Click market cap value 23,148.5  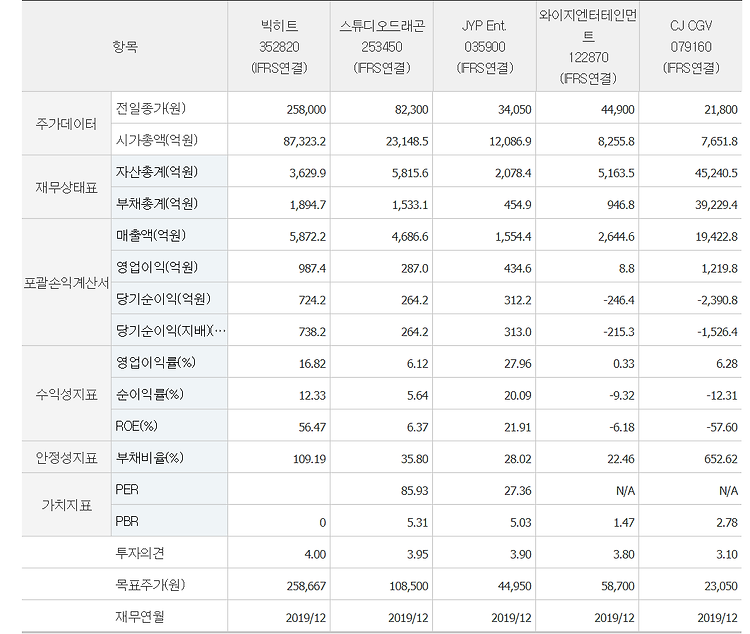coord(407,141)
